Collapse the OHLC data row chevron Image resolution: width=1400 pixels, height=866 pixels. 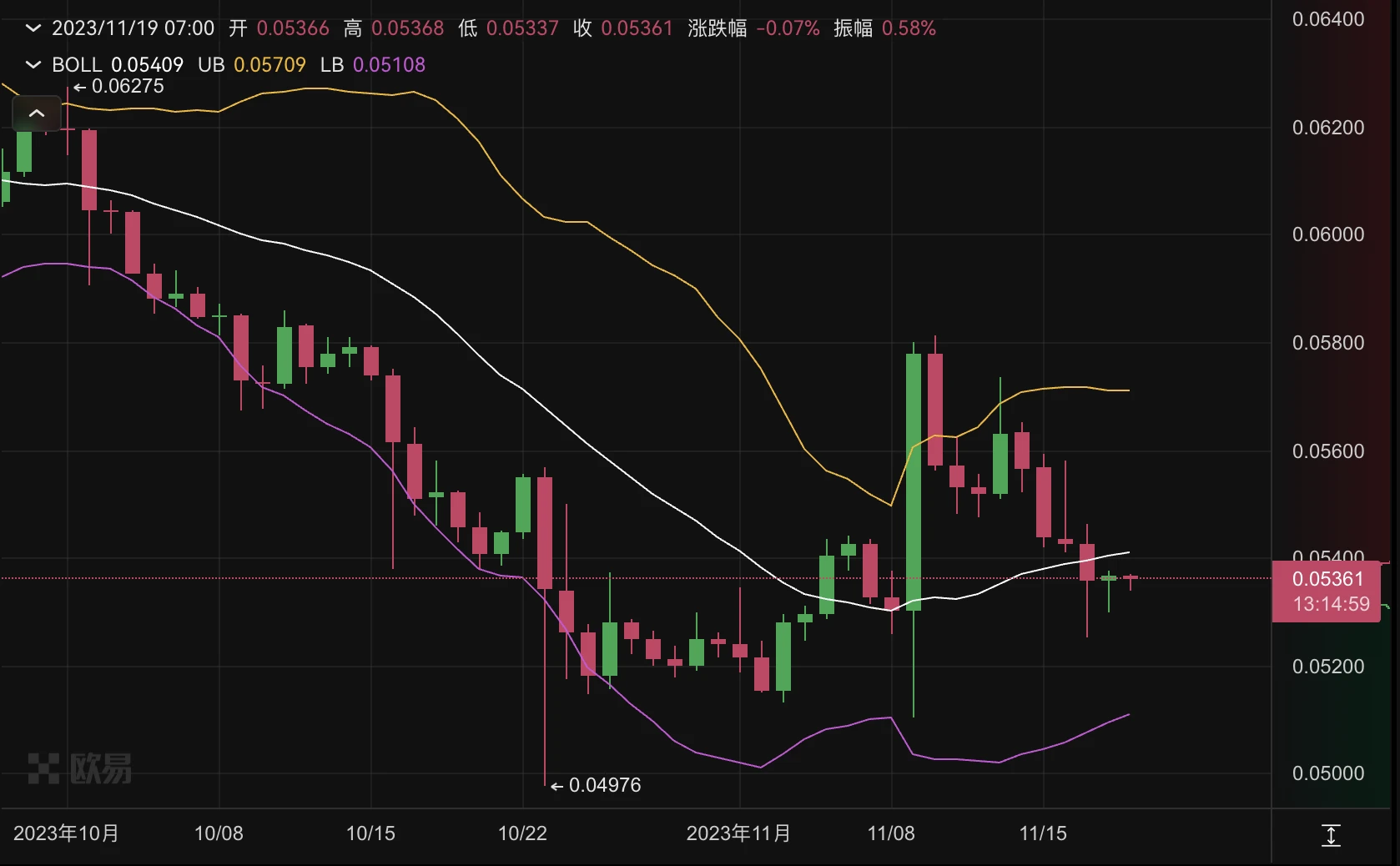pos(33,28)
